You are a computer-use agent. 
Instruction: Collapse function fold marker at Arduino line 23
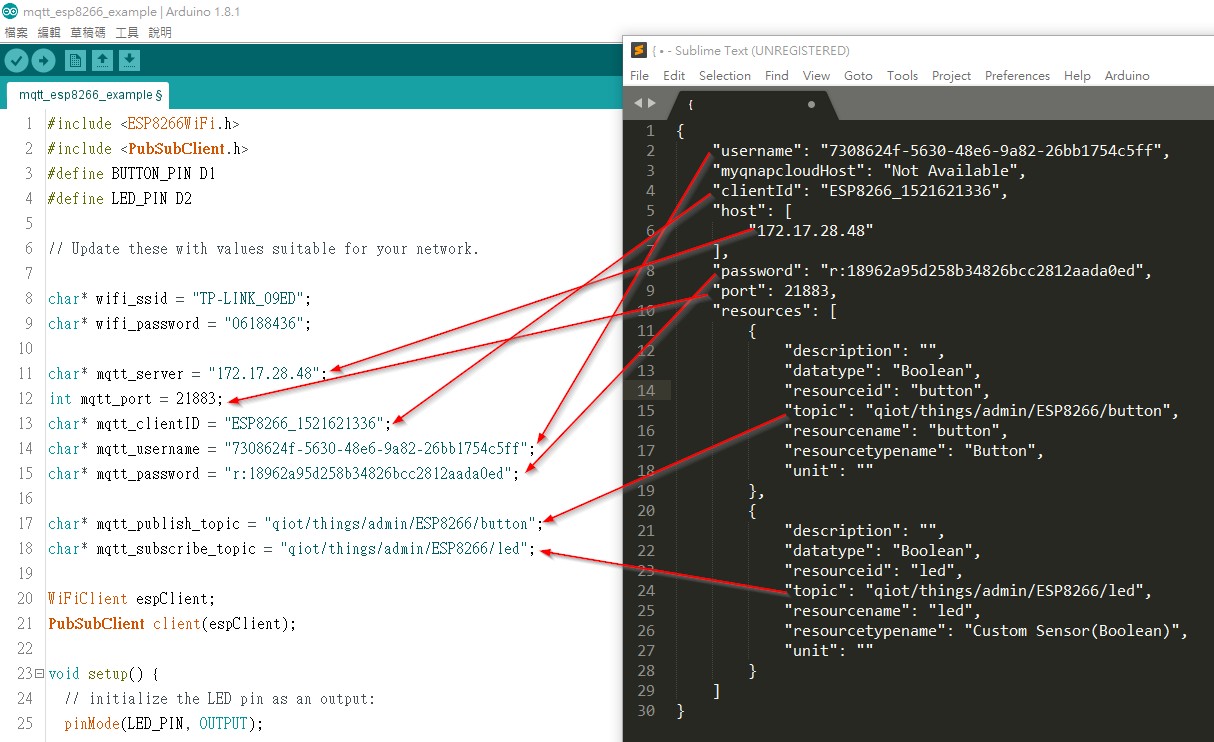(40, 674)
